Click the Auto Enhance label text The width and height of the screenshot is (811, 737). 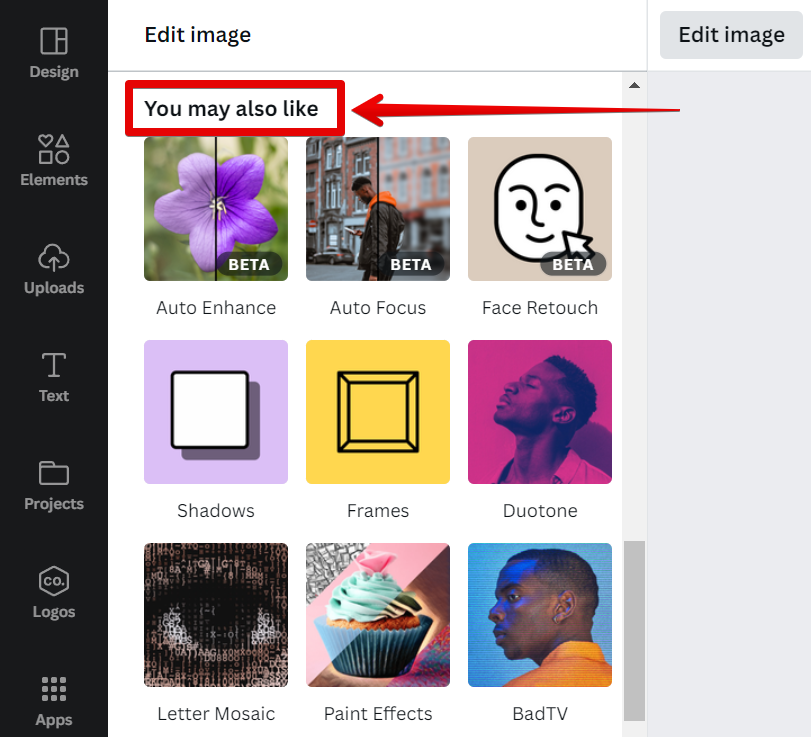(216, 308)
